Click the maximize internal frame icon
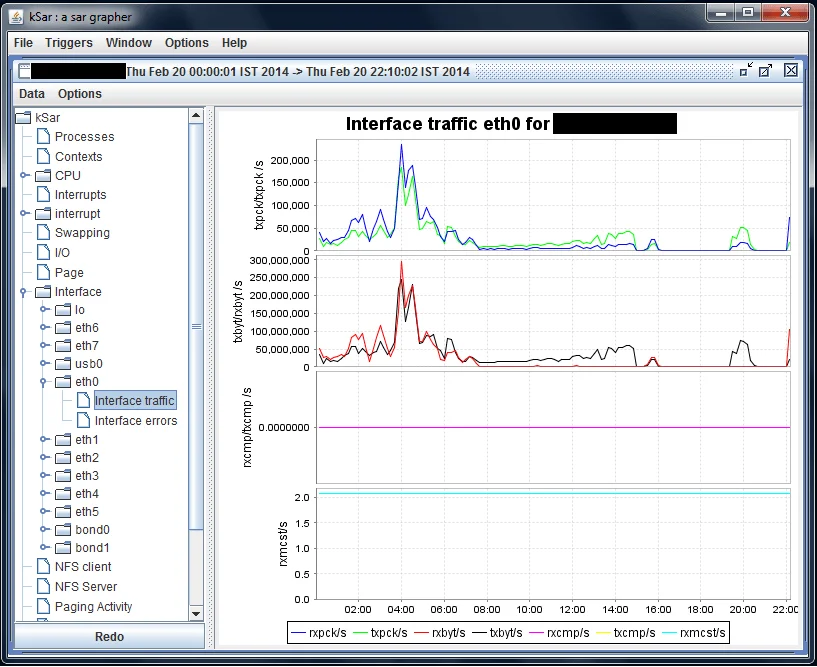Image resolution: width=817 pixels, height=667 pixels. 766,70
